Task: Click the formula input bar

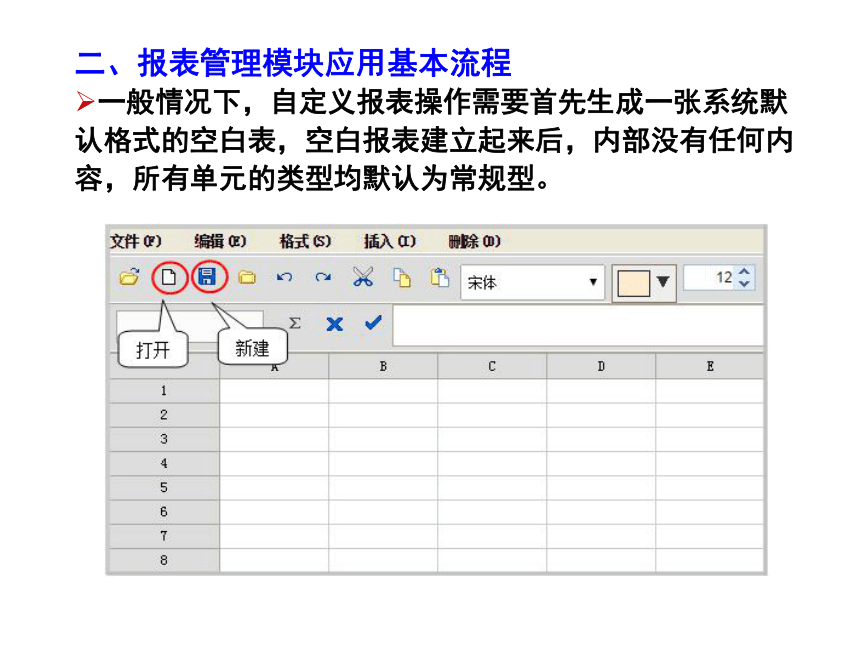Action: (x=578, y=326)
